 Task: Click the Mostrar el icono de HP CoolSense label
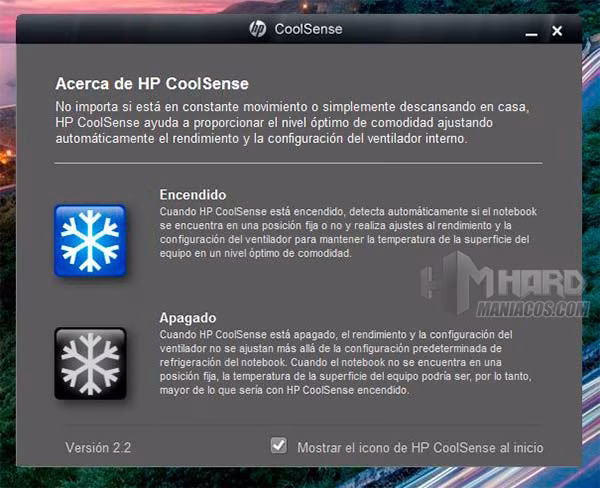point(420,447)
